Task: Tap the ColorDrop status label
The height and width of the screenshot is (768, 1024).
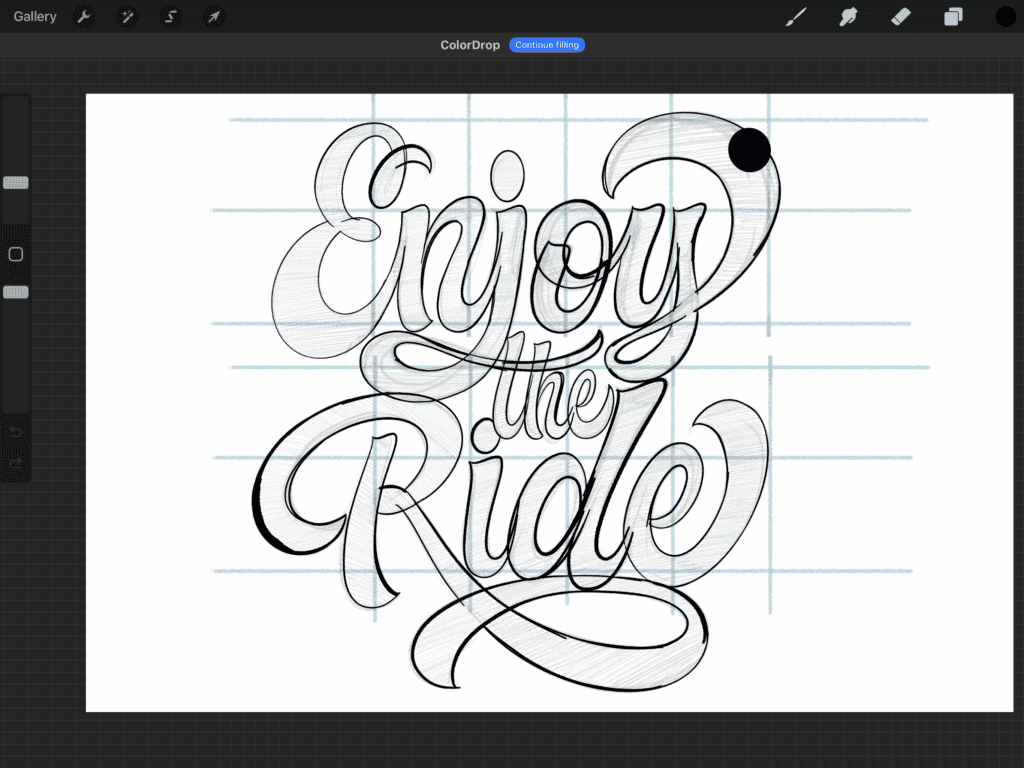Action: (469, 44)
